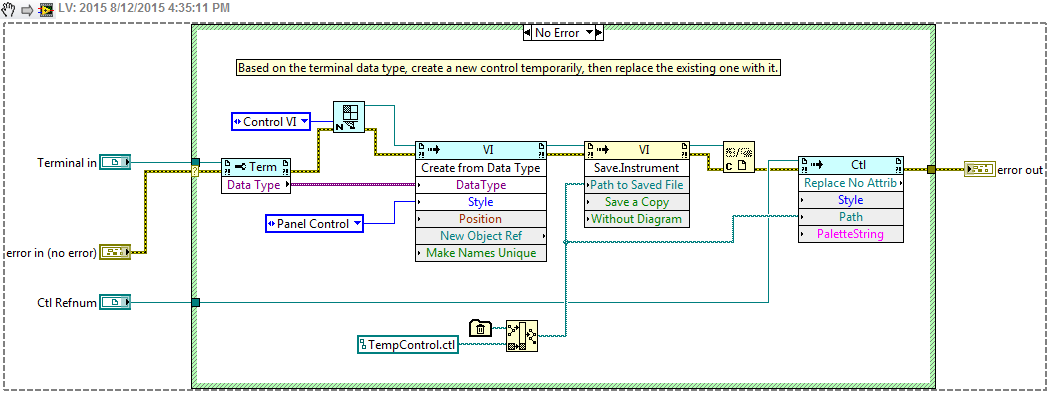Click the Position parameter row
1050x394 pixels.
pos(481,218)
